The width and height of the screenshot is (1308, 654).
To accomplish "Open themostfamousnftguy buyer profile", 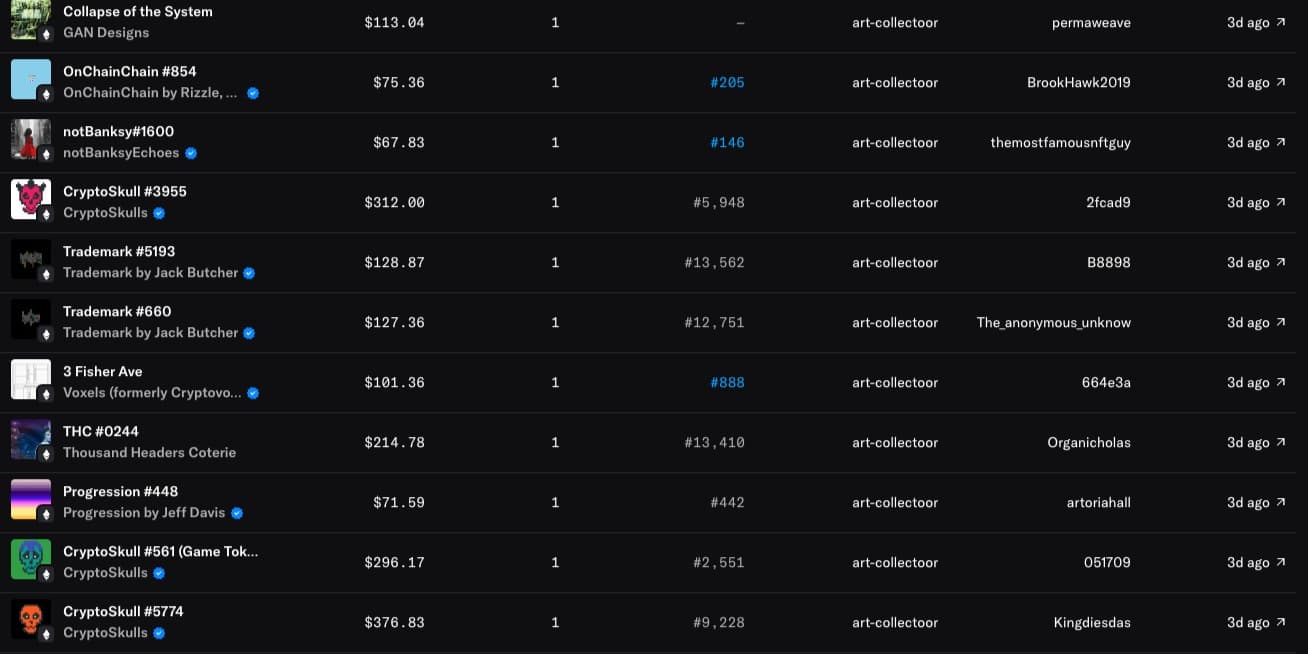I will 1060,142.
